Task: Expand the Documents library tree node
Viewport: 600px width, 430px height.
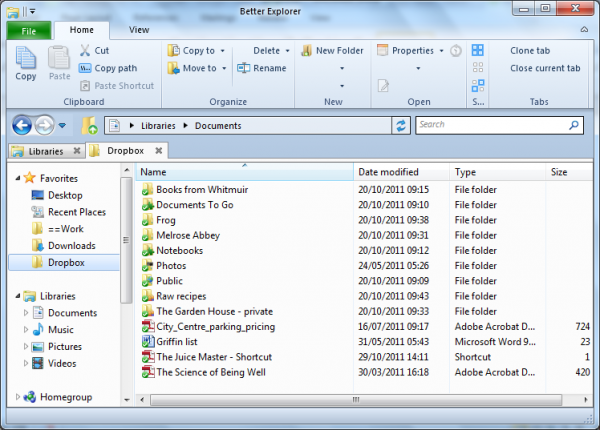Action: (27, 313)
